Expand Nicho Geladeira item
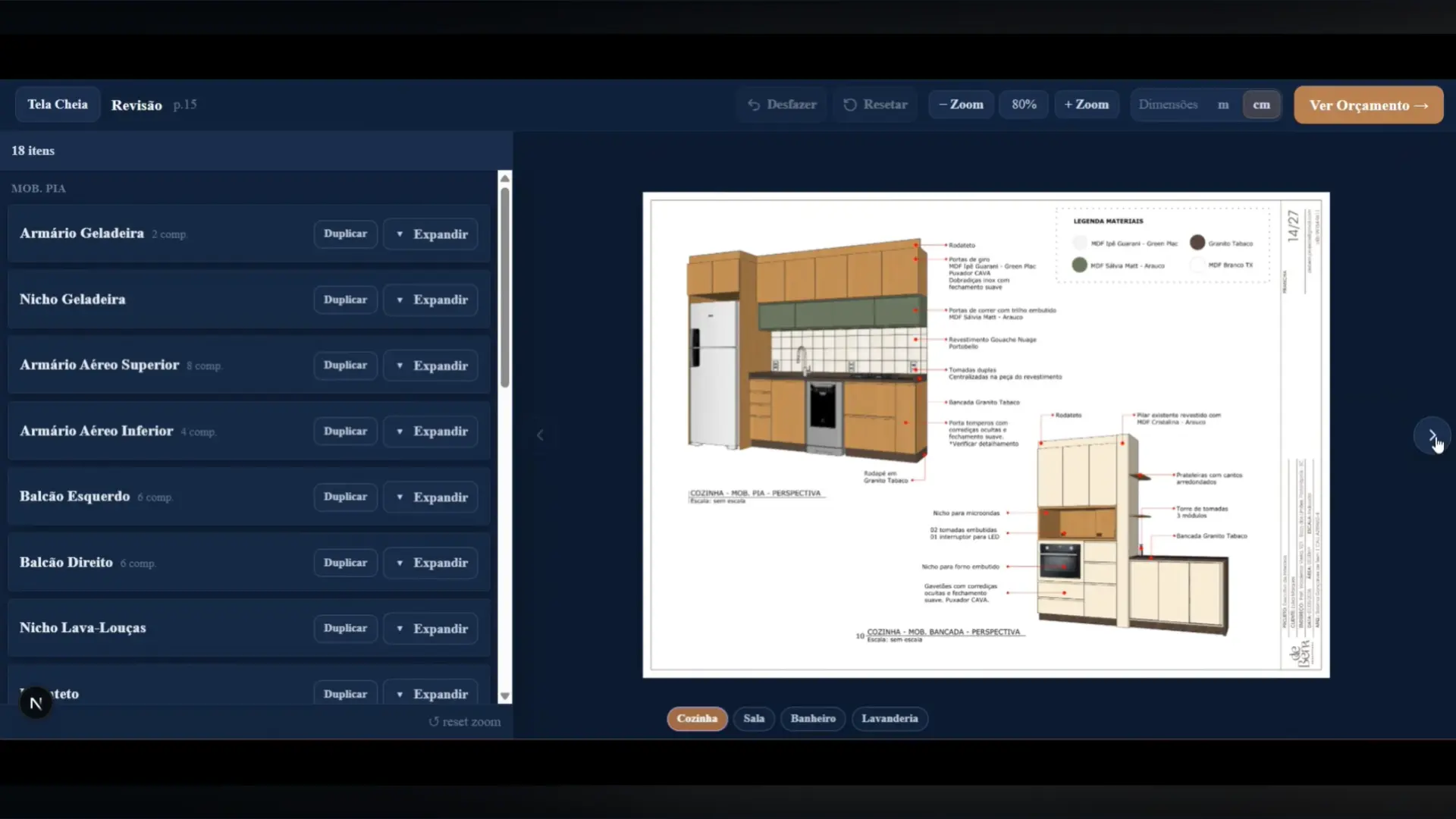 (431, 300)
